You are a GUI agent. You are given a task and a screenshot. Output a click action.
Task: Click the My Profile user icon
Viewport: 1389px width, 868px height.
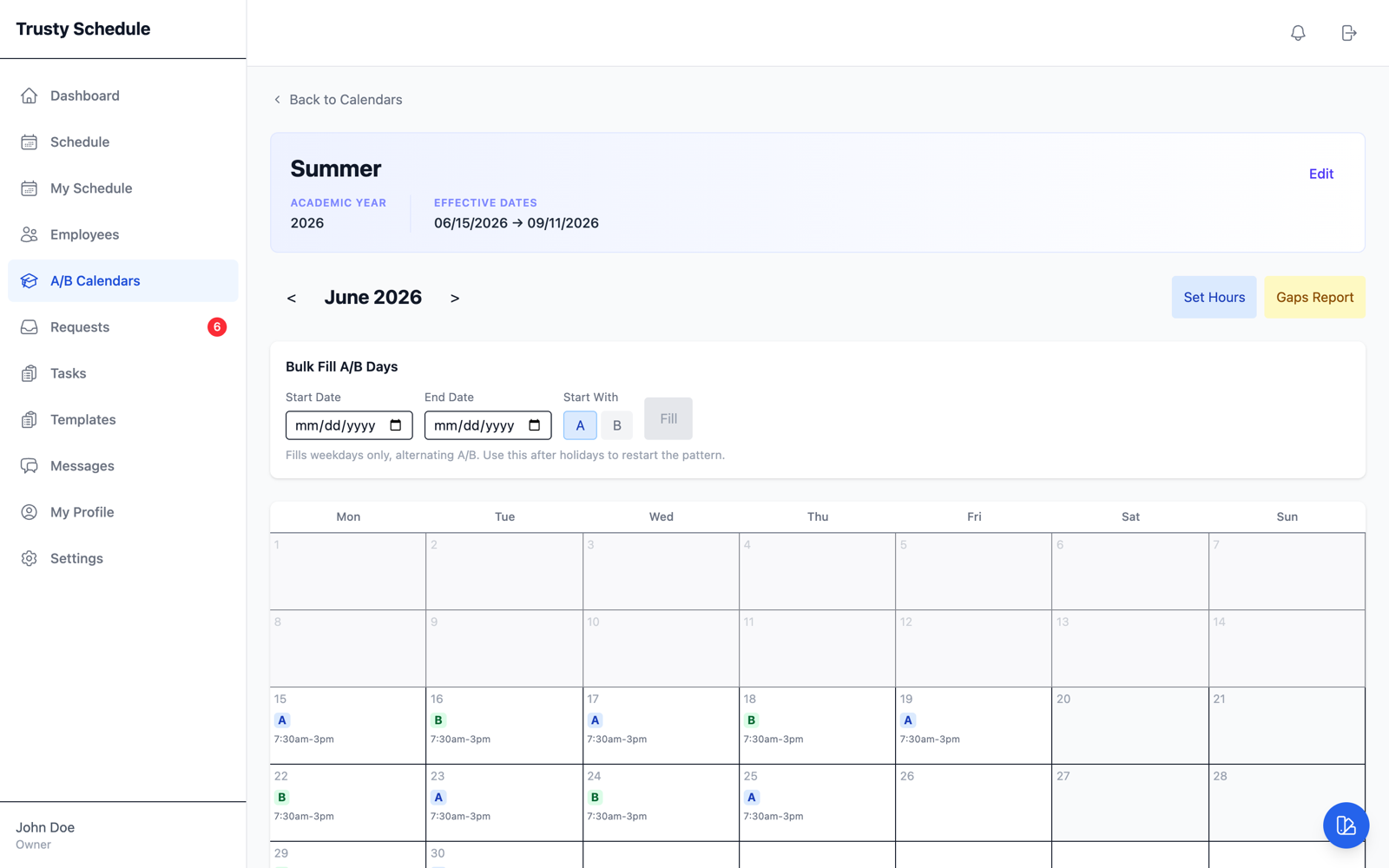pyautogui.click(x=30, y=512)
